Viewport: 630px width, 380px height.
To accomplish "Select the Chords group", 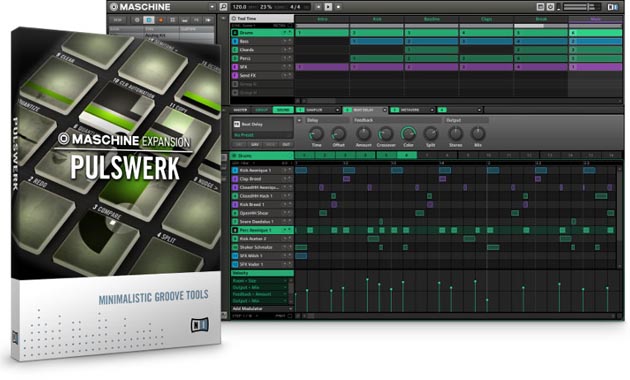I will (x=262, y=50).
